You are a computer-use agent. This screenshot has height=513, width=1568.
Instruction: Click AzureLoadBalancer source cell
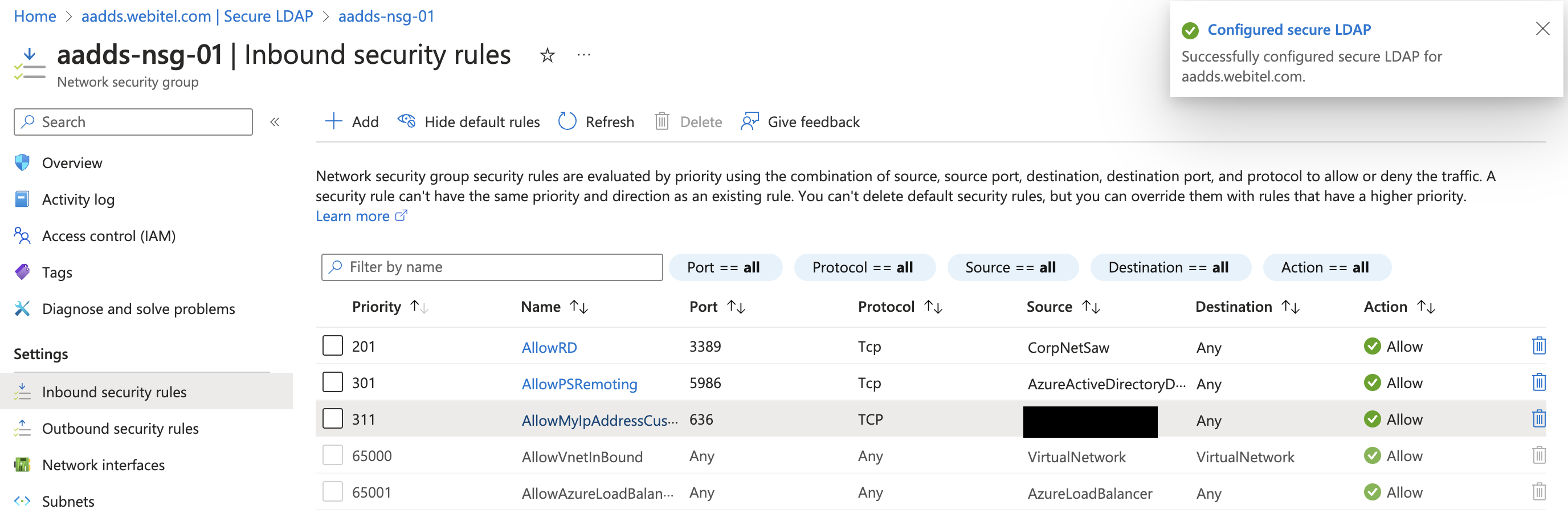[1089, 494]
